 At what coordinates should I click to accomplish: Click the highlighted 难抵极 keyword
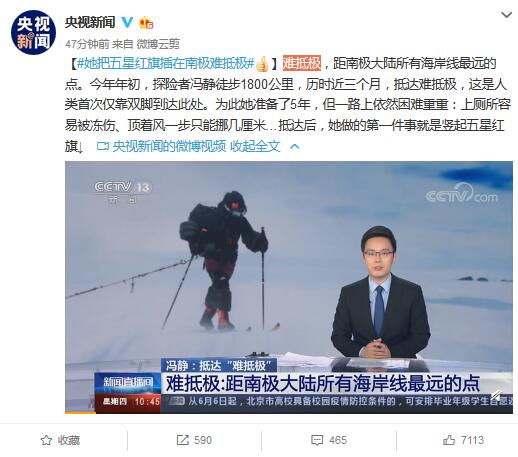click(302, 63)
